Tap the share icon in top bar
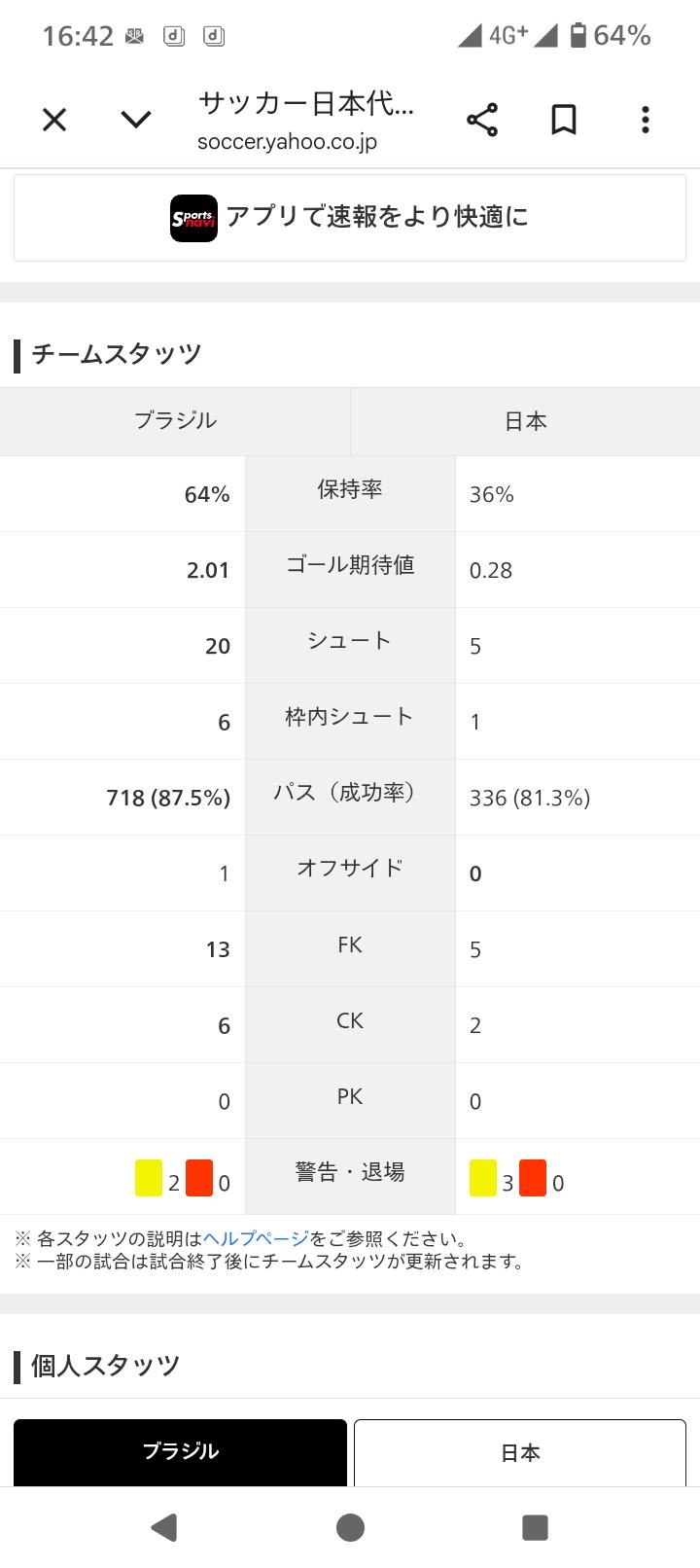Screen dimensions: 700x1568 coord(482,120)
